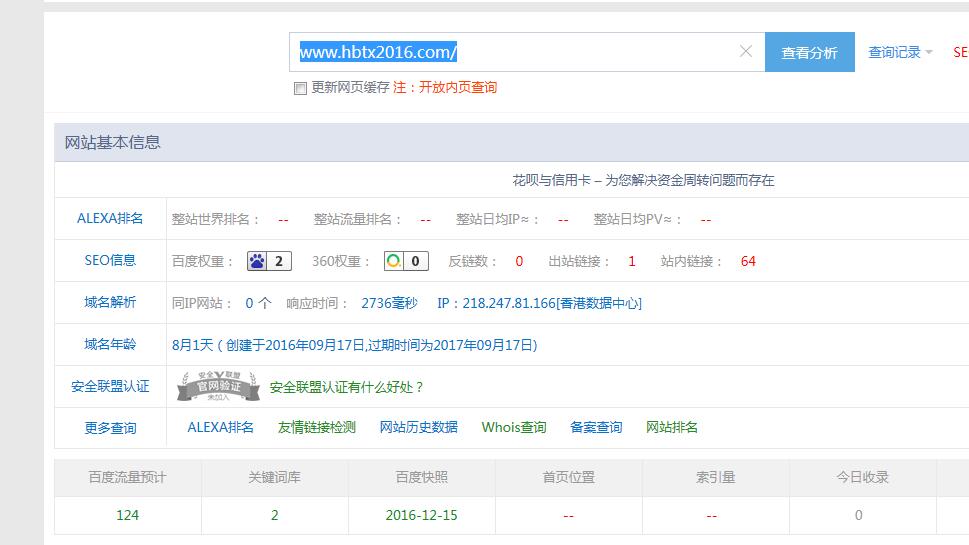Click the domain age 8月1天 text
Image resolution: width=969 pixels, height=545 pixels.
coord(192,345)
